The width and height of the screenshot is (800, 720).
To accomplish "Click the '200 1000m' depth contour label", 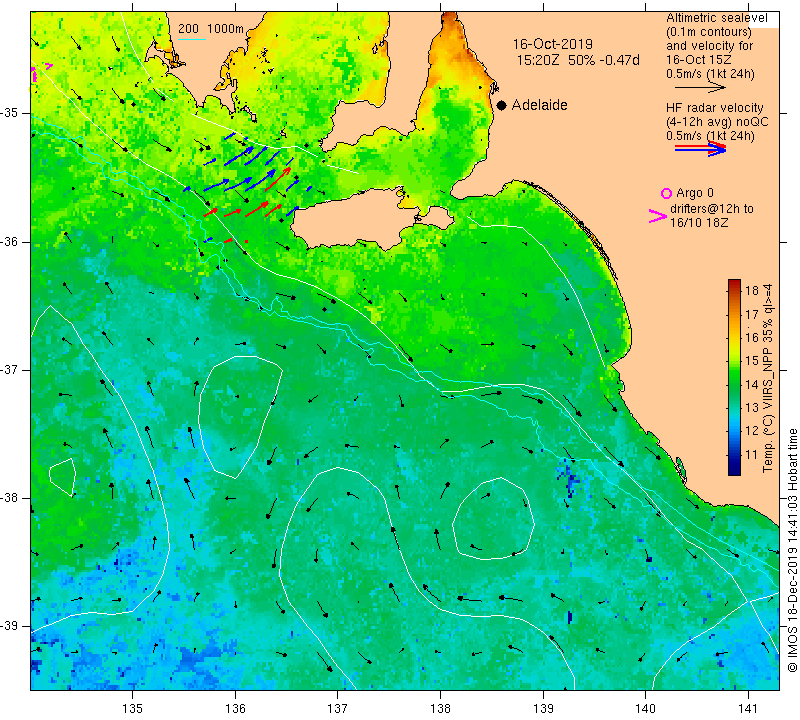I will click(211, 29).
